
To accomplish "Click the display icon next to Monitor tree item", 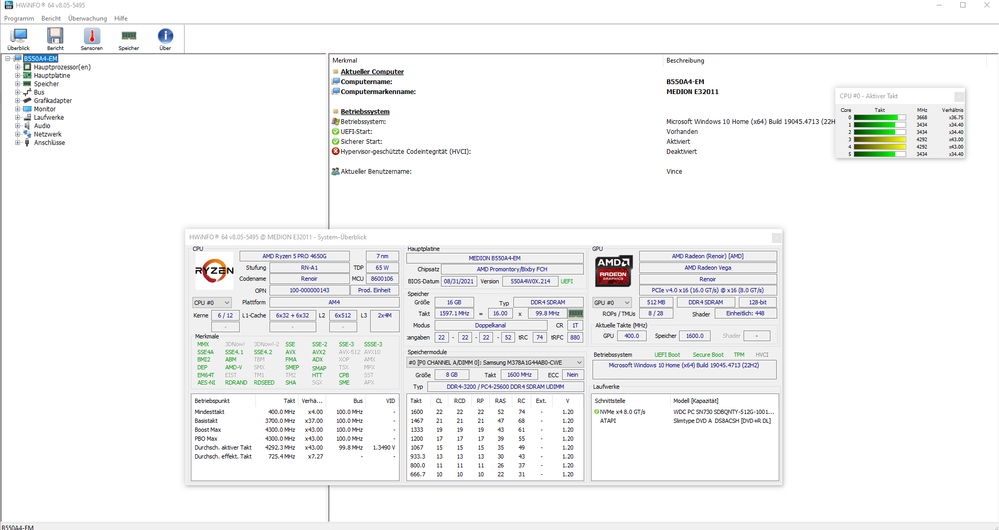I will pos(27,109).
